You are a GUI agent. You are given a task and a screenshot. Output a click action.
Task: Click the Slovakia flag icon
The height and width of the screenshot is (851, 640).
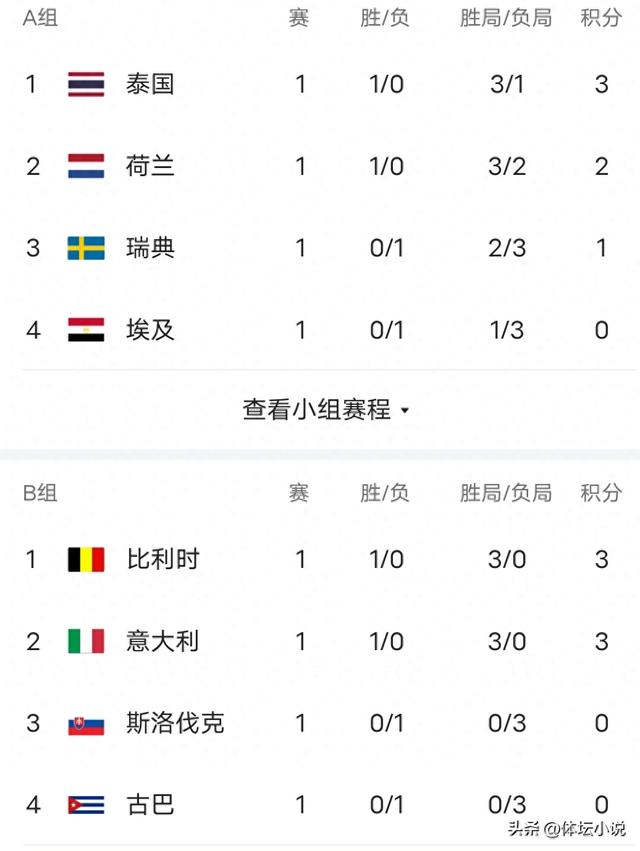(x=86, y=723)
